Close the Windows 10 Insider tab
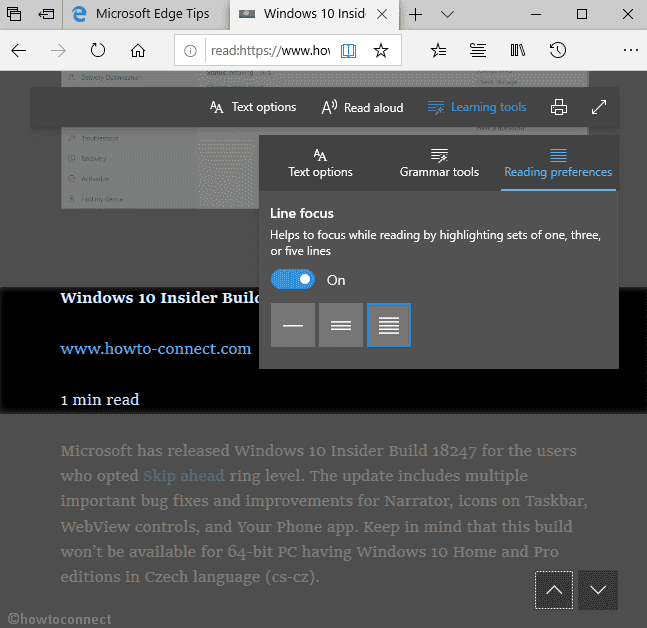 (382, 14)
